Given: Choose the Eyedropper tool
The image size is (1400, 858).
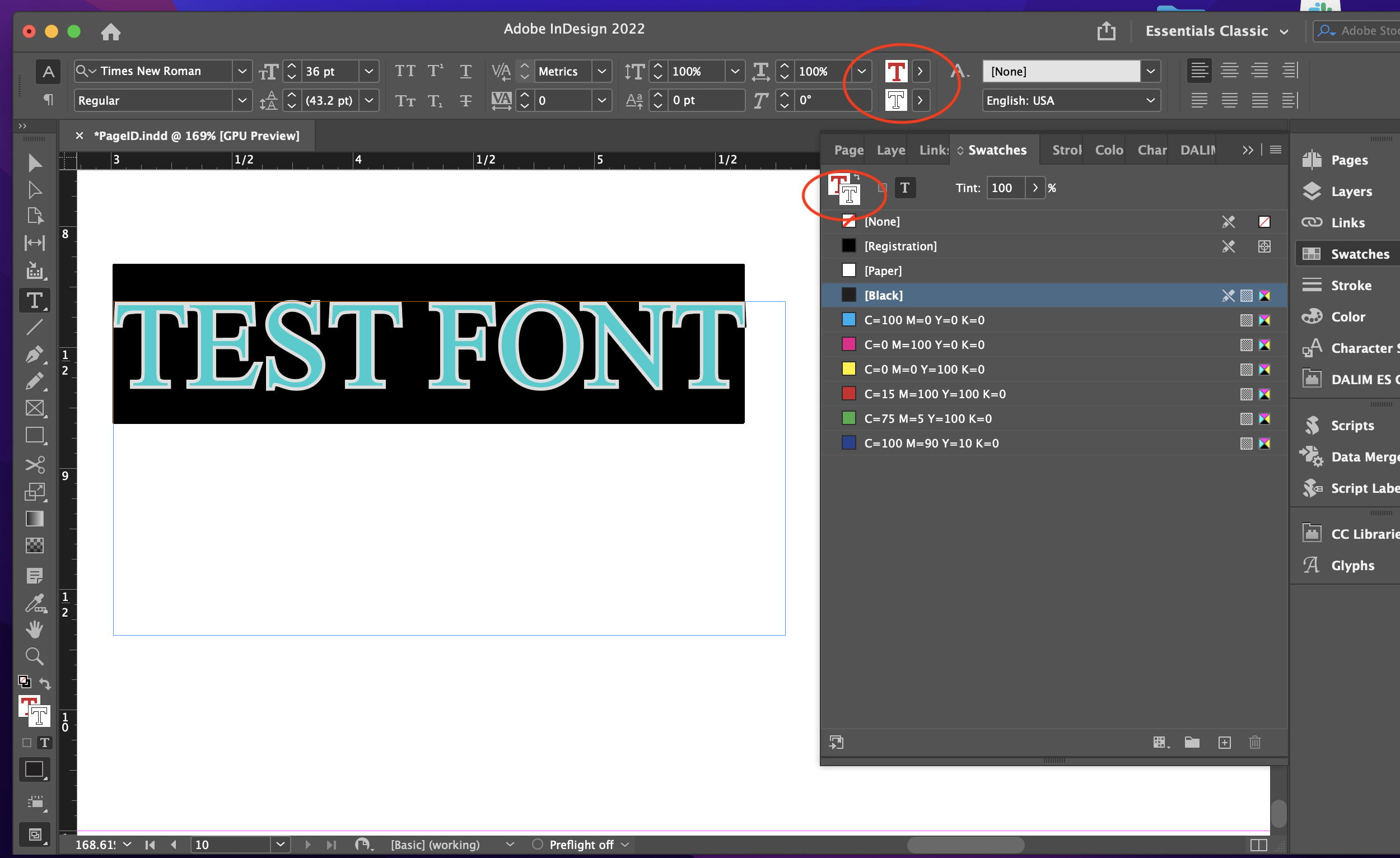Looking at the screenshot, I should (x=34, y=603).
